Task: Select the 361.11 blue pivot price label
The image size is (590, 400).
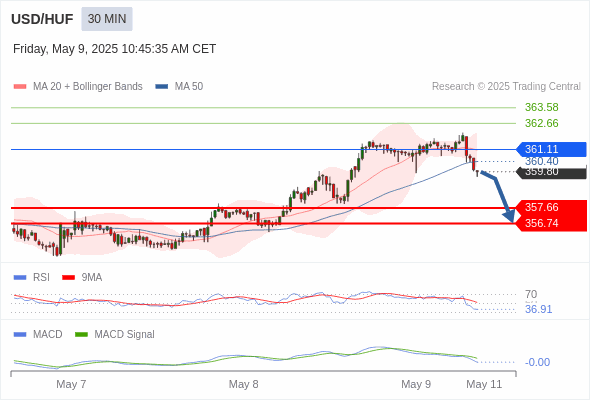Action: coord(551,149)
